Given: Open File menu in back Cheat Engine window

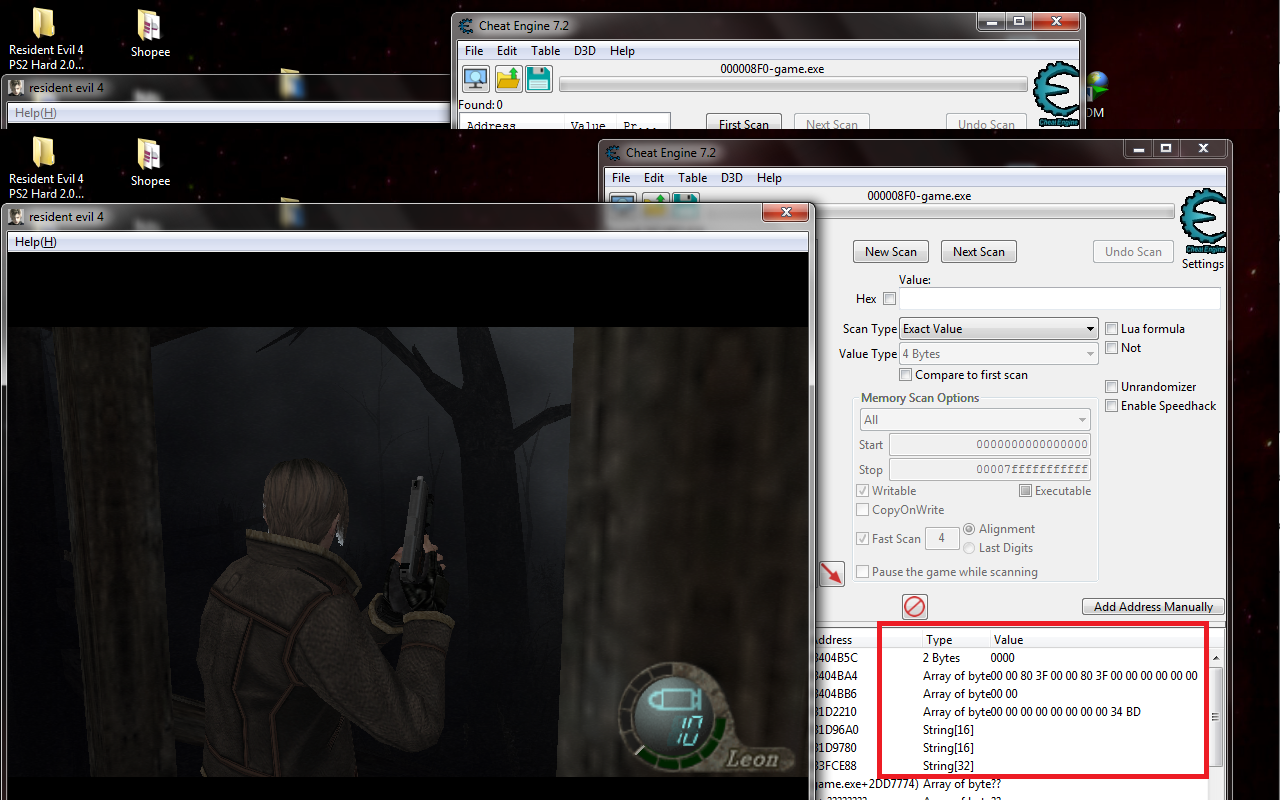Looking at the screenshot, I should tap(474, 51).
